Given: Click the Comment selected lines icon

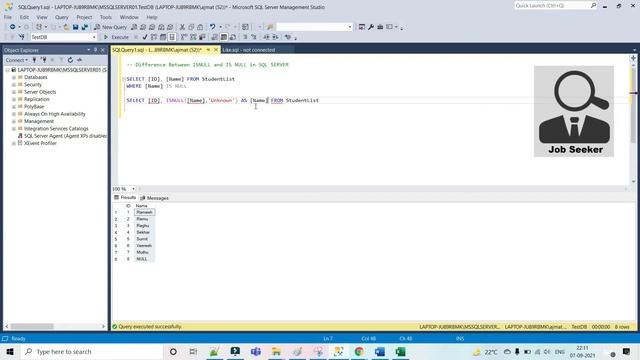Looking at the screenshot, I should click(245, 37).
